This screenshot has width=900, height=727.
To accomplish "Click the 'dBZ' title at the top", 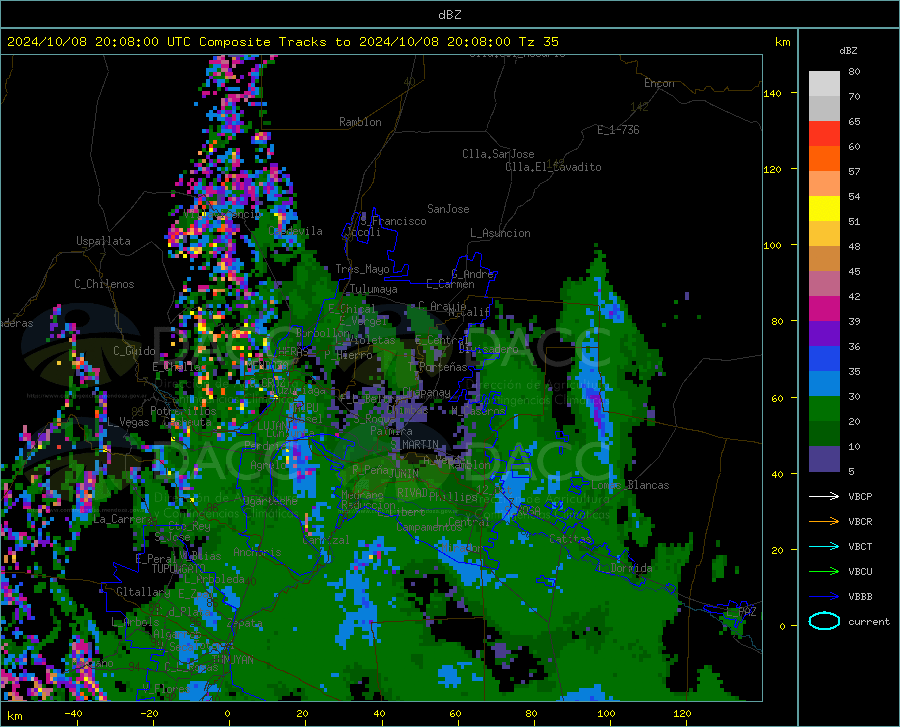I will 449,15.
